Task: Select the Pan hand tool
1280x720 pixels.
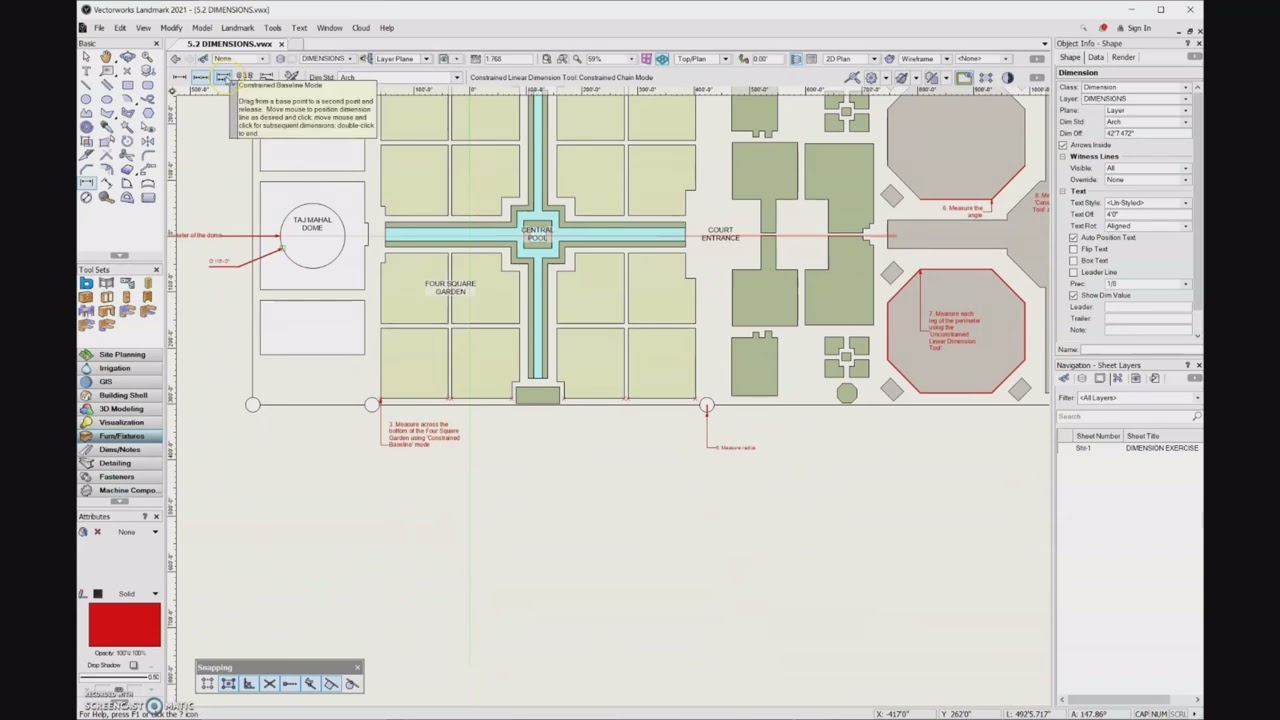Action: (x=106, y=57)
